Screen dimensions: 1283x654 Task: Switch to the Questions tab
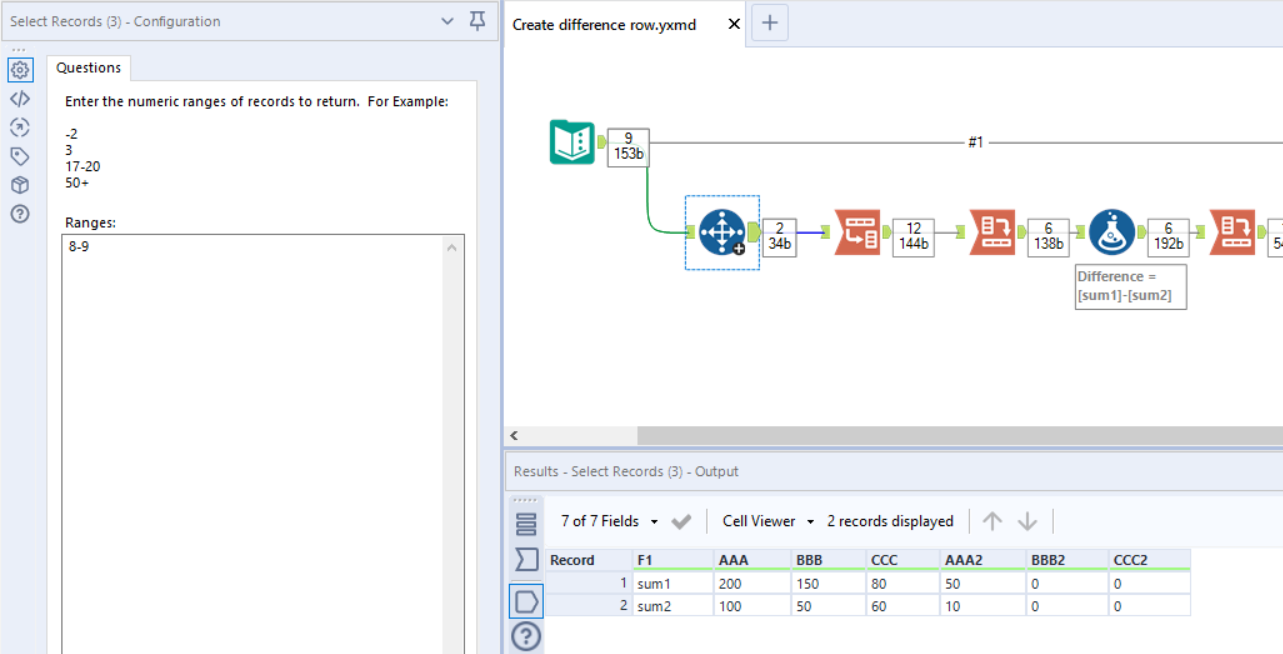[x=88, y=68]
